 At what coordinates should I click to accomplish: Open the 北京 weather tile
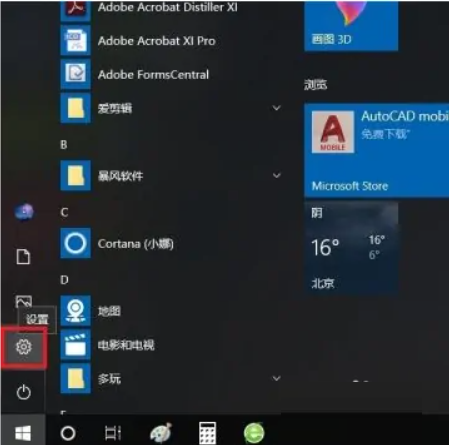pos(351,248)
